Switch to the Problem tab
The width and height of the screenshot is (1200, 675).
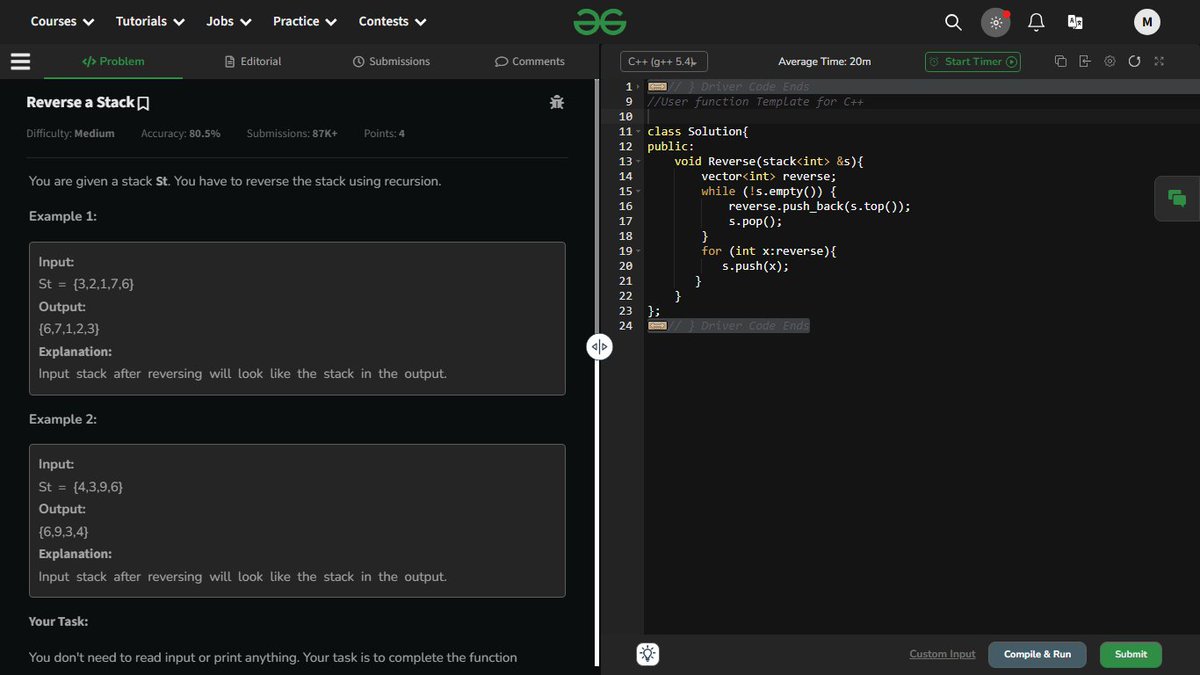click(x=113, y=61)
